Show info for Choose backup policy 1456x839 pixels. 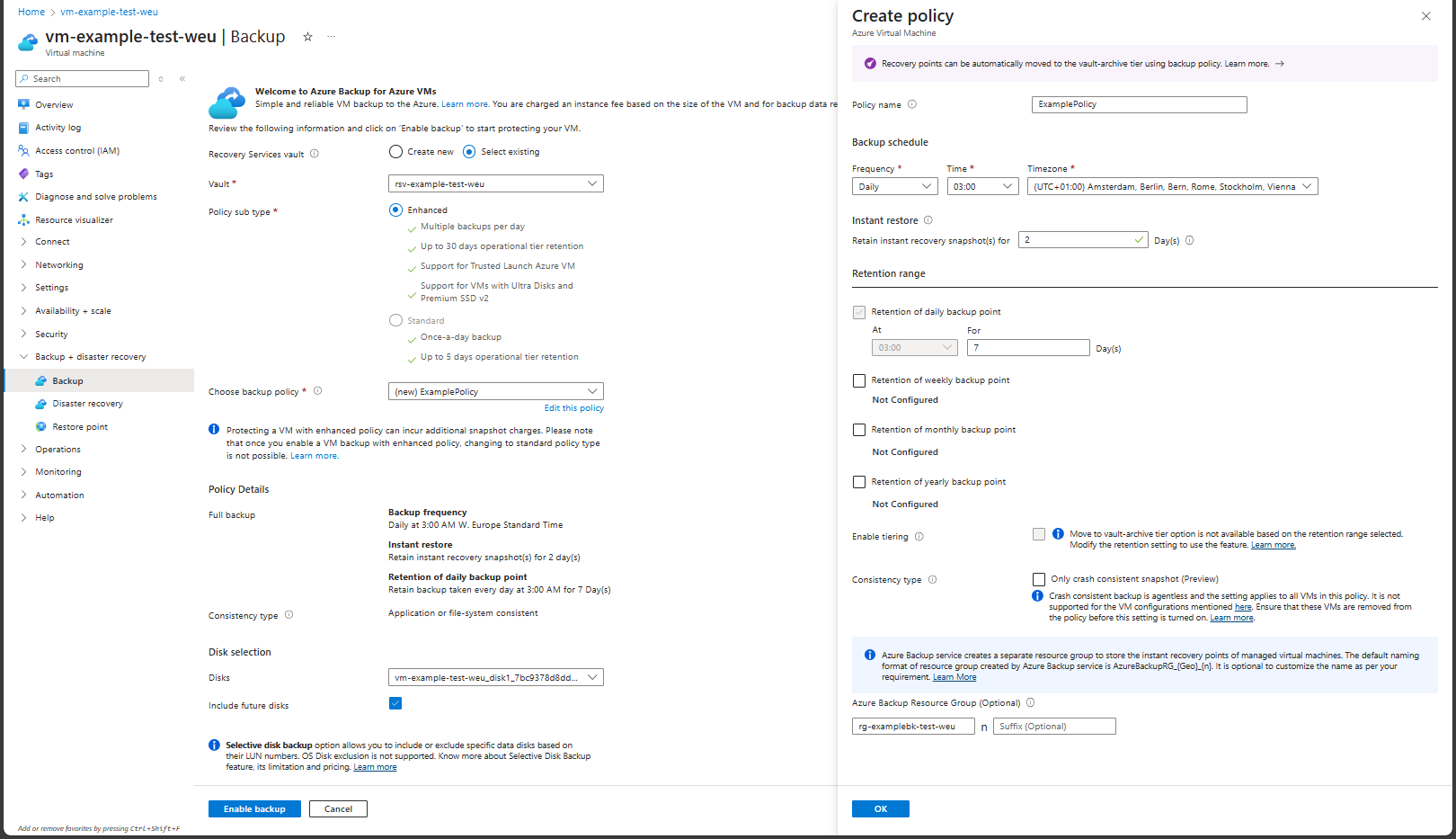317,391
